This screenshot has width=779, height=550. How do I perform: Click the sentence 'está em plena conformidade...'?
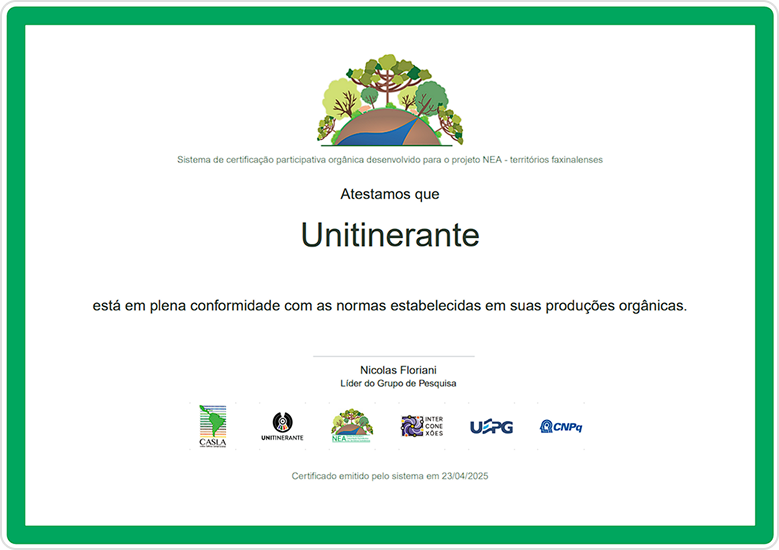click(390, 306)
